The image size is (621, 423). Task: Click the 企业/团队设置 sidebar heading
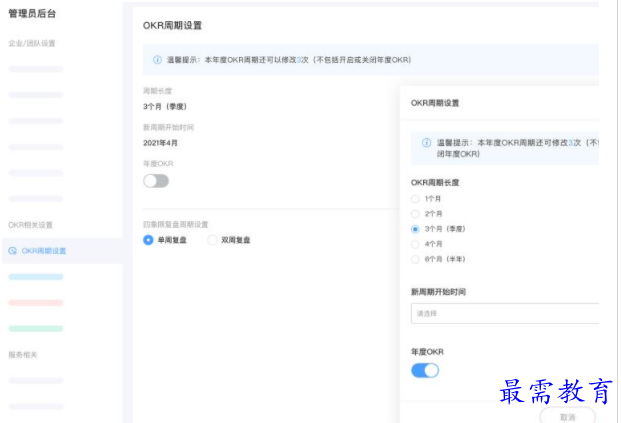point(32,43)
